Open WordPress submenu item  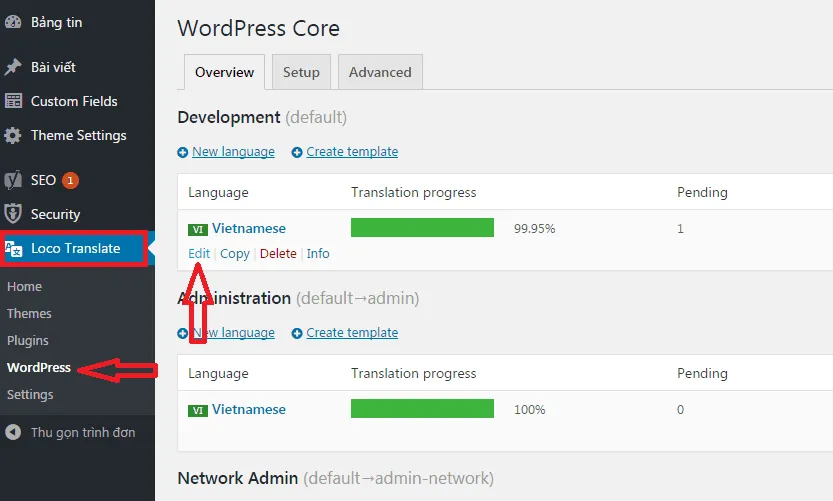[39, 367]
